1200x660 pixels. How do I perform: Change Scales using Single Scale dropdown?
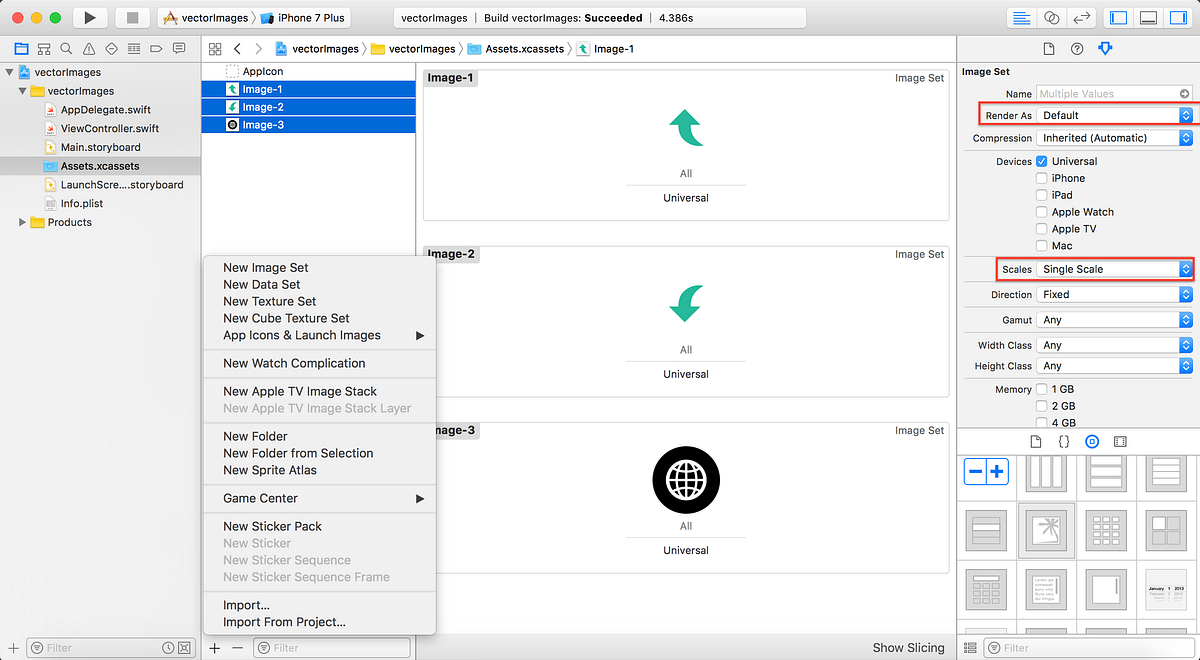pyautogui.click(x=1113, y=269)
